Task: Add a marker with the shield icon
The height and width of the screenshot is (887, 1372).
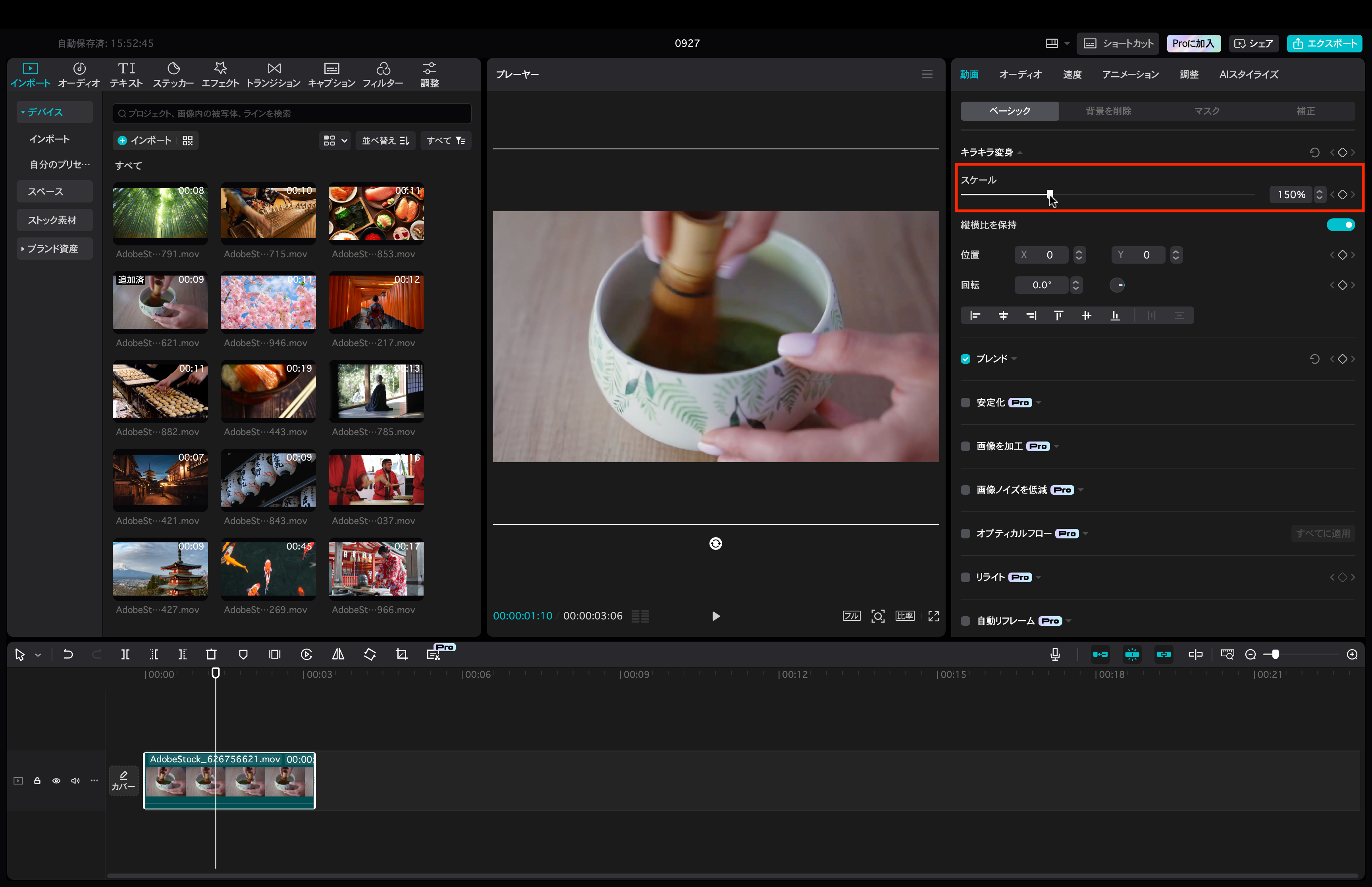Action: point(243,654)
